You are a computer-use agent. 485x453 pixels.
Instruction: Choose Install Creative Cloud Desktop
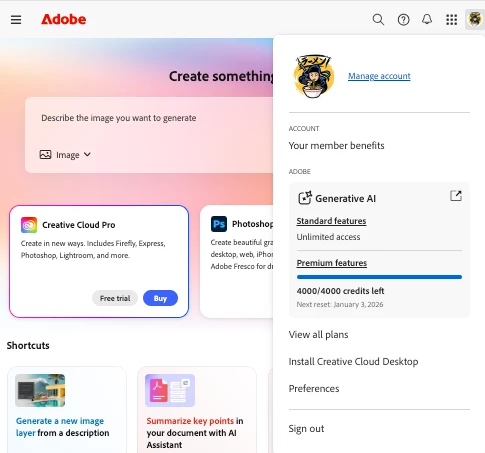pyautogui.click(x=353, y=362)
